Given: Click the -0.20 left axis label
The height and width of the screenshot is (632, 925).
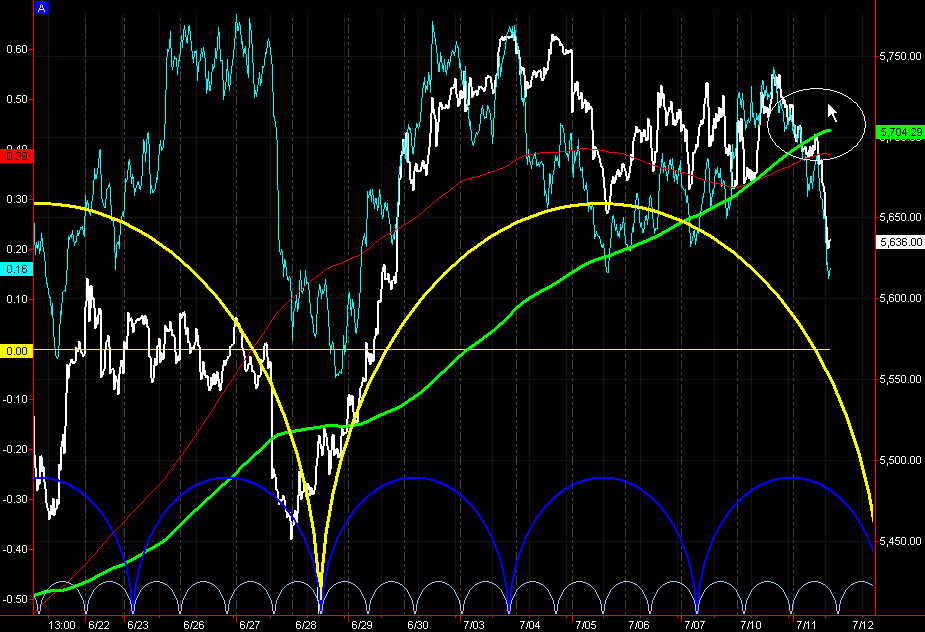Looking at the screenshot, I should click(15, 449).
